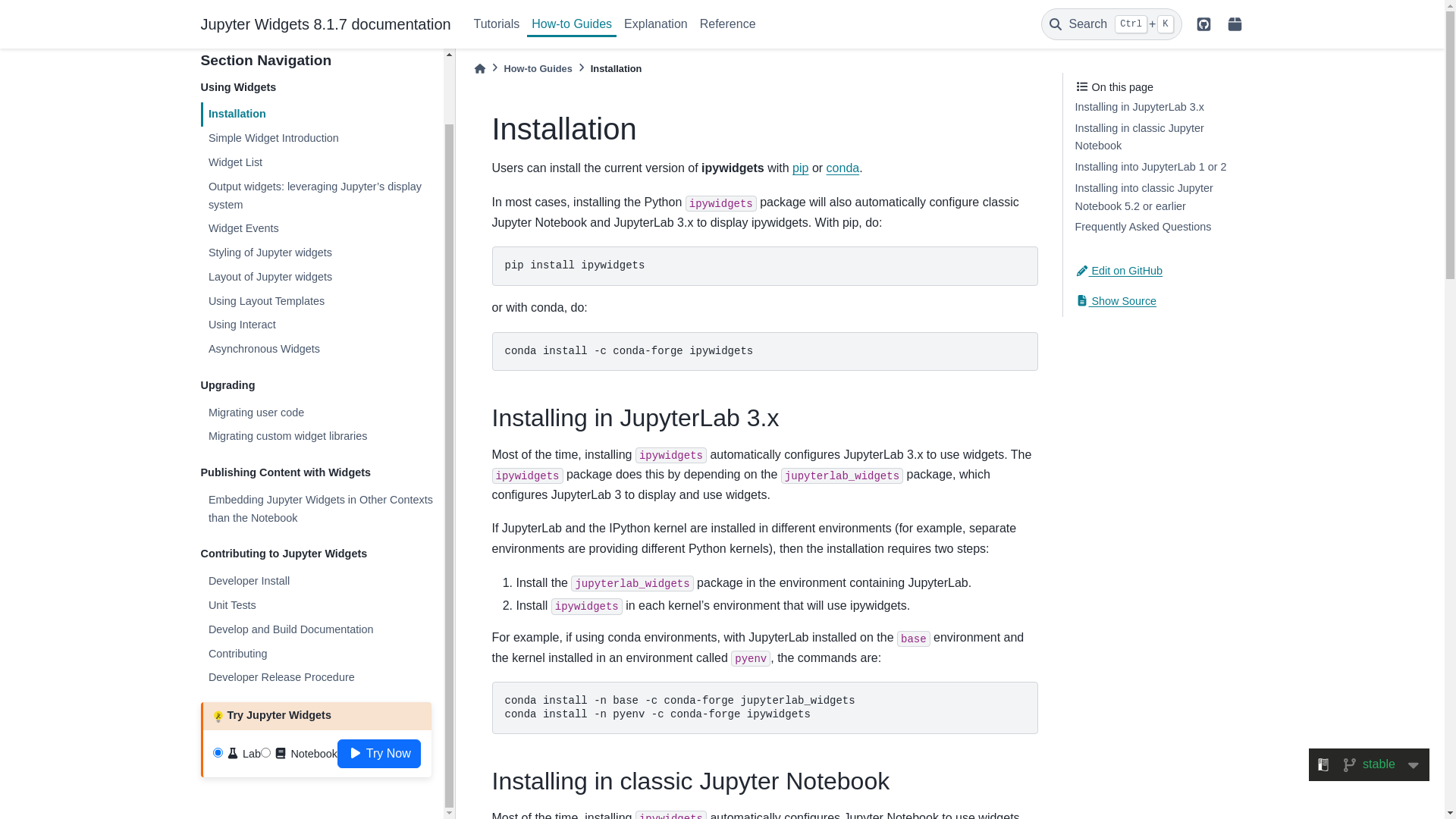The width and height of the screenshot is (1456, 819).
Task: Open the Tutorials tab
Action: tap(496, 24)
